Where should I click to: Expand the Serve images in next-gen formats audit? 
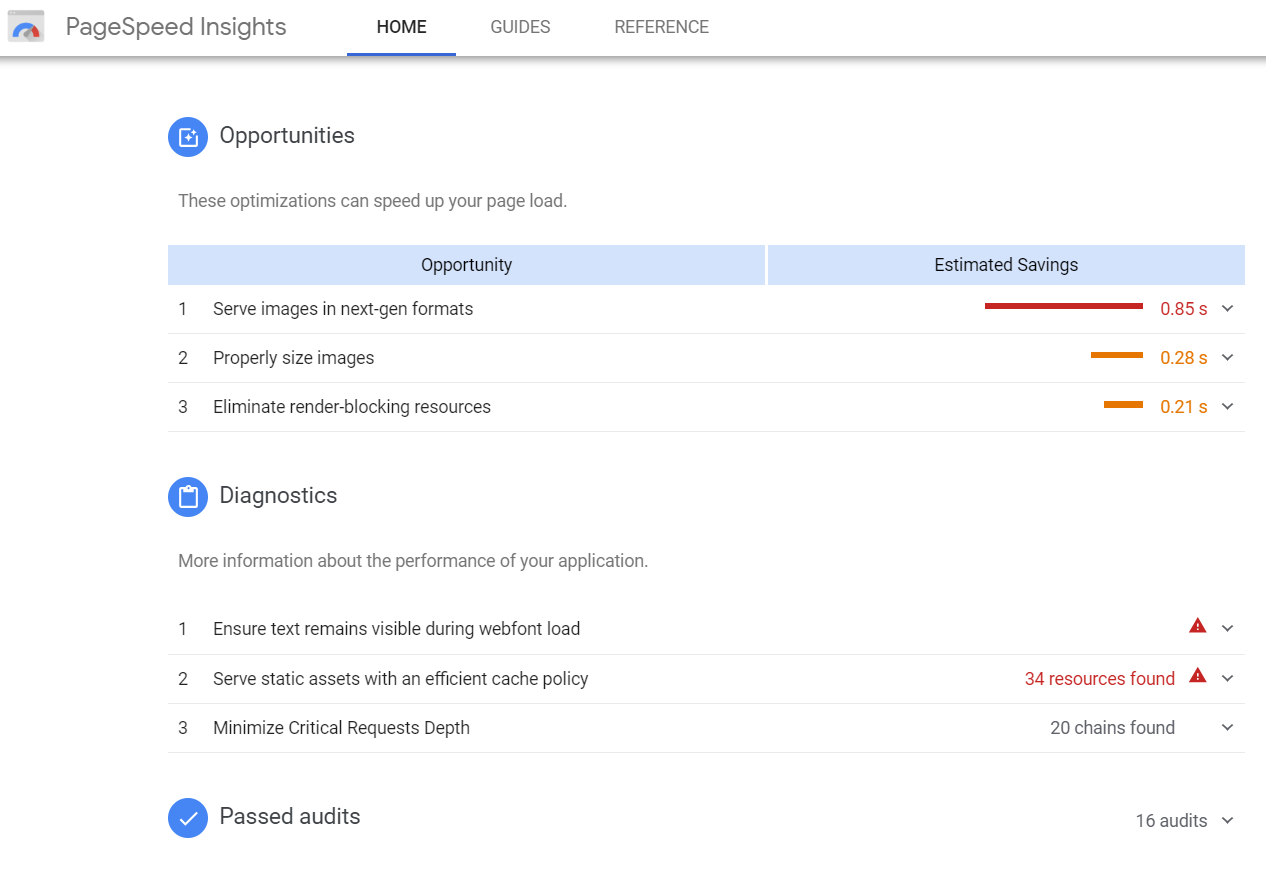point(1228,309)
